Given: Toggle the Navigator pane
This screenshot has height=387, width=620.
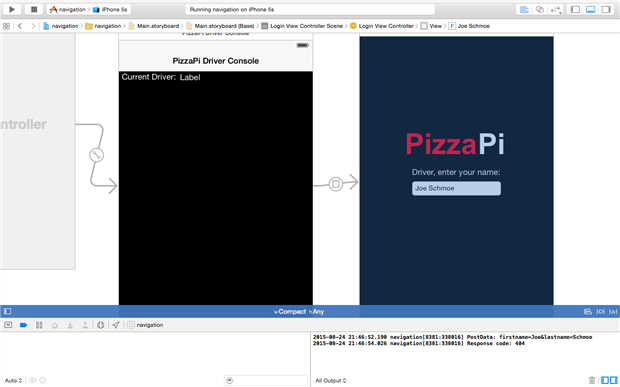Looking at the screenshot, I should (575, 9).
